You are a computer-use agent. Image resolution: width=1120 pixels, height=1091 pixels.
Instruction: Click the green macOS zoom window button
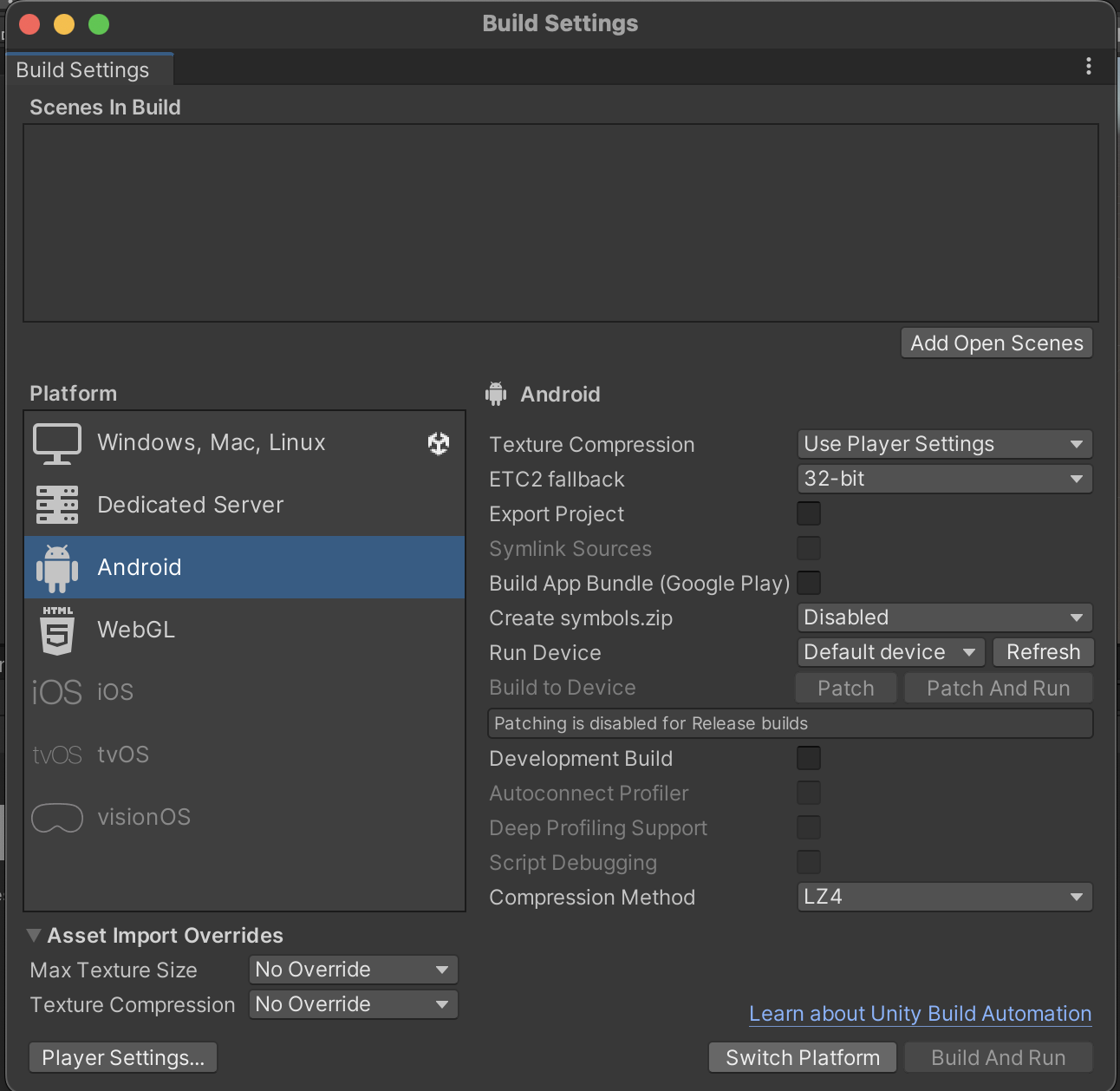(99, 24)
